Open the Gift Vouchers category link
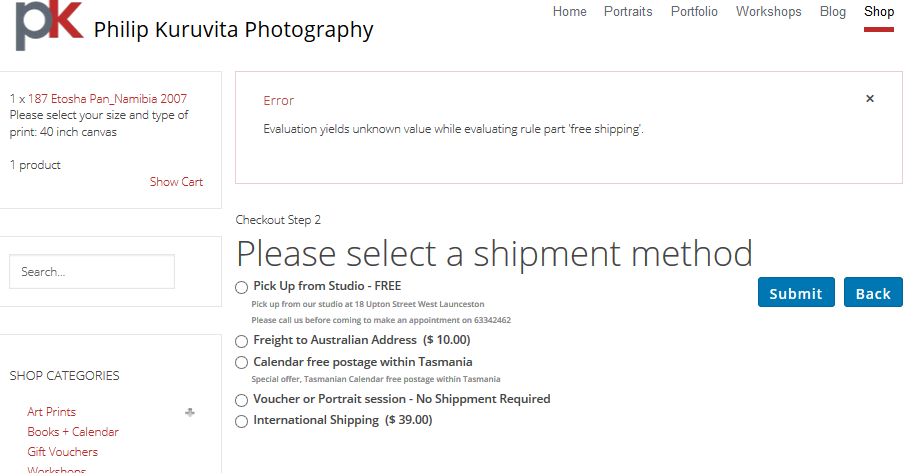Screen dimensions: 916x473 pyautogui.click(x=62, y=452)
